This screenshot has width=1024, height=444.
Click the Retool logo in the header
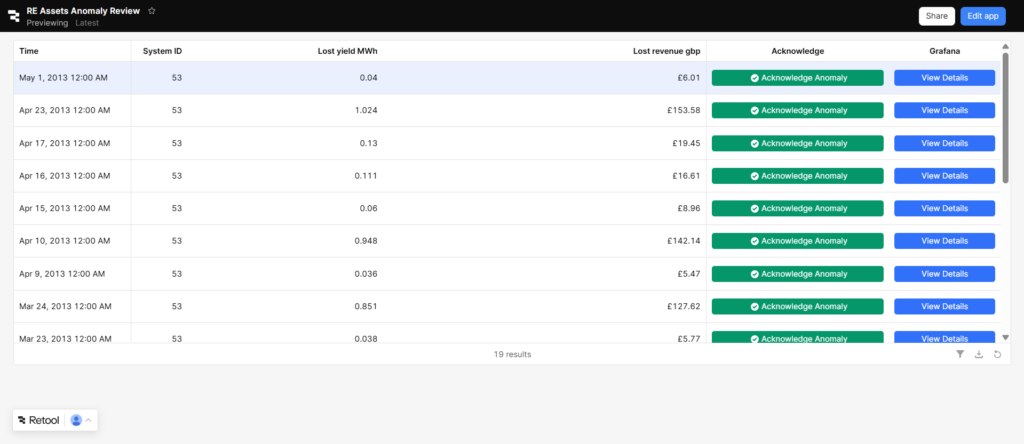coord(14,16)
